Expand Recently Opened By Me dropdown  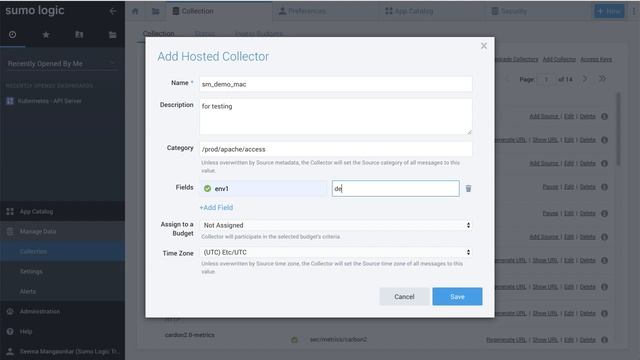pos(62,64)
